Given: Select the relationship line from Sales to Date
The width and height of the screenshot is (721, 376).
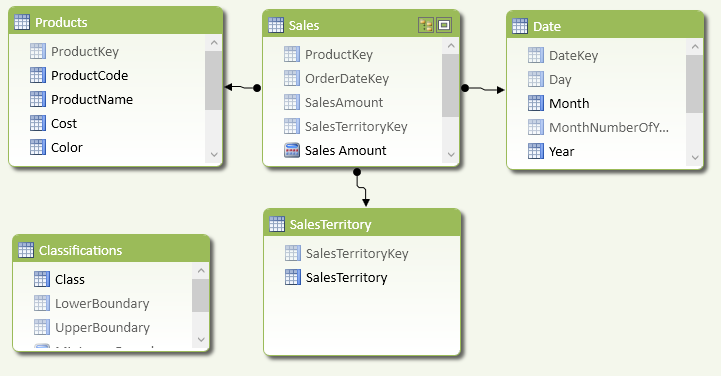Looking at the screenshot, I should pyautogui.click(x=483, y=89).
